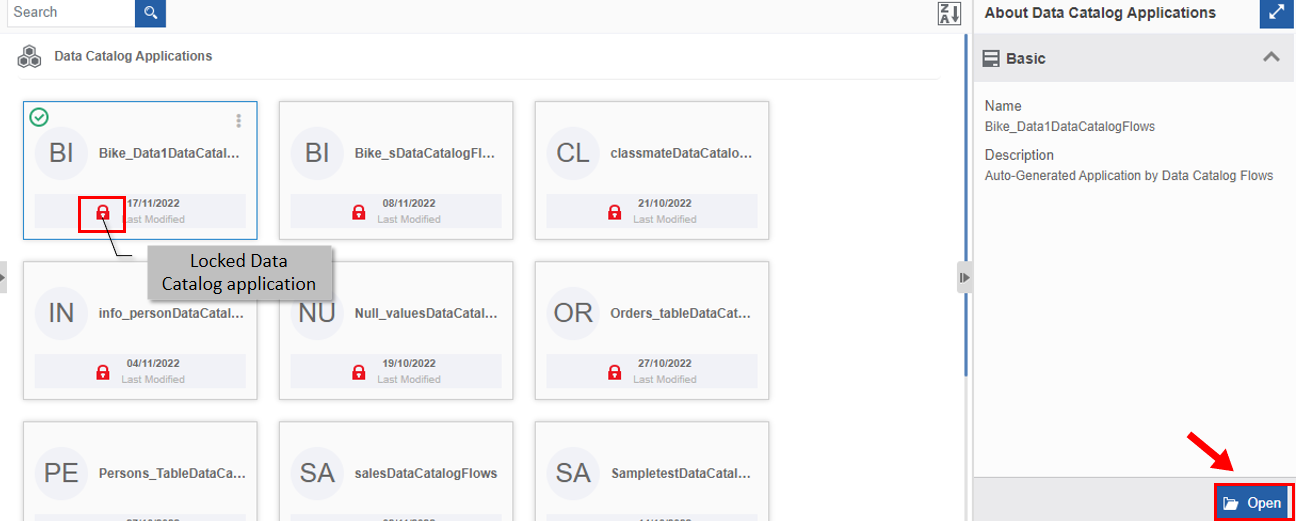The width and height of the screenshot is (1297, 521).
Task: Click the 04/11/2022 last modified date
Action: [153, 363]
